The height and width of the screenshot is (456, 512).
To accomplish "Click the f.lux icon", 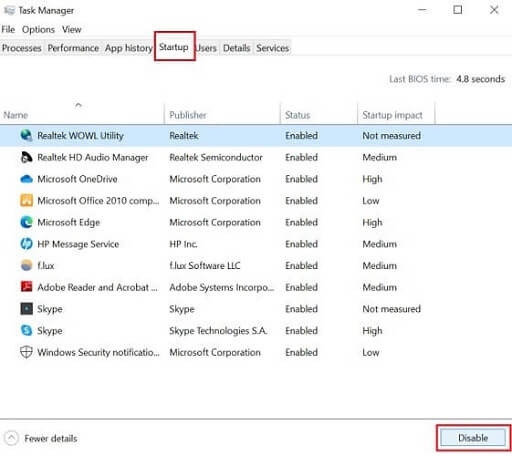I will point(26,266).
